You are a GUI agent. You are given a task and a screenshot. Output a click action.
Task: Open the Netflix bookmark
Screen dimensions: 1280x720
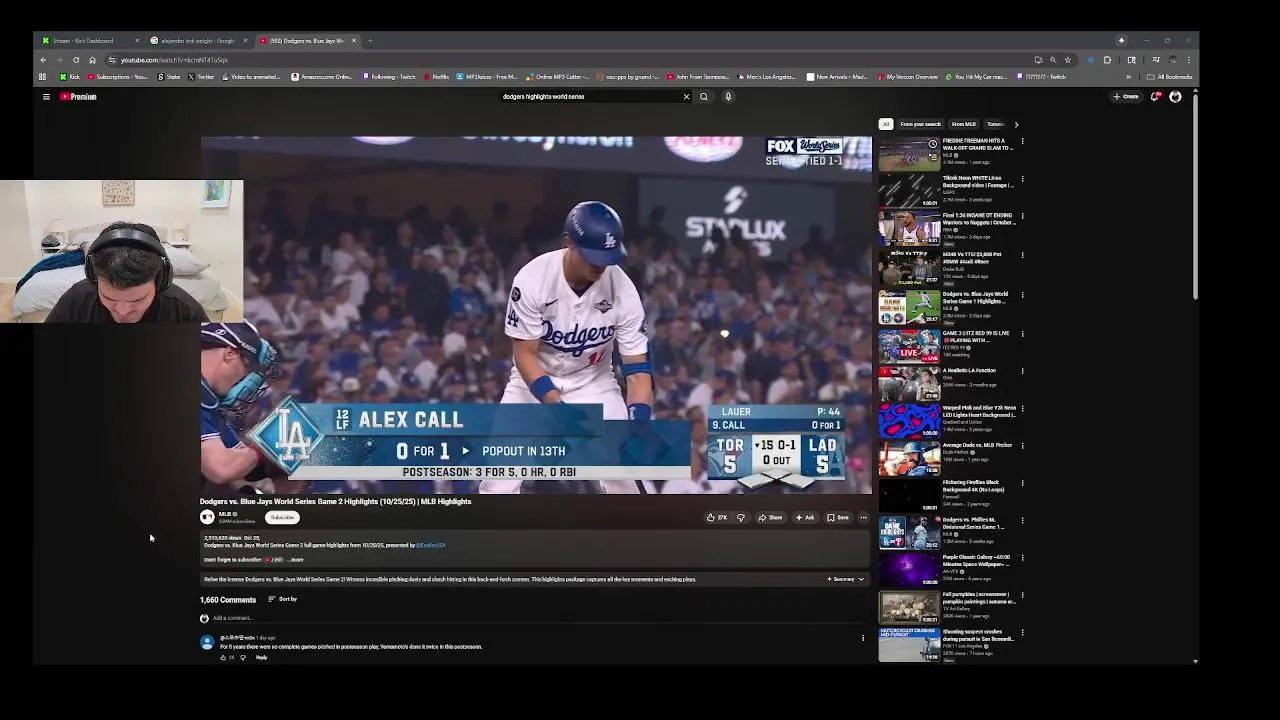tap(436, 77)
